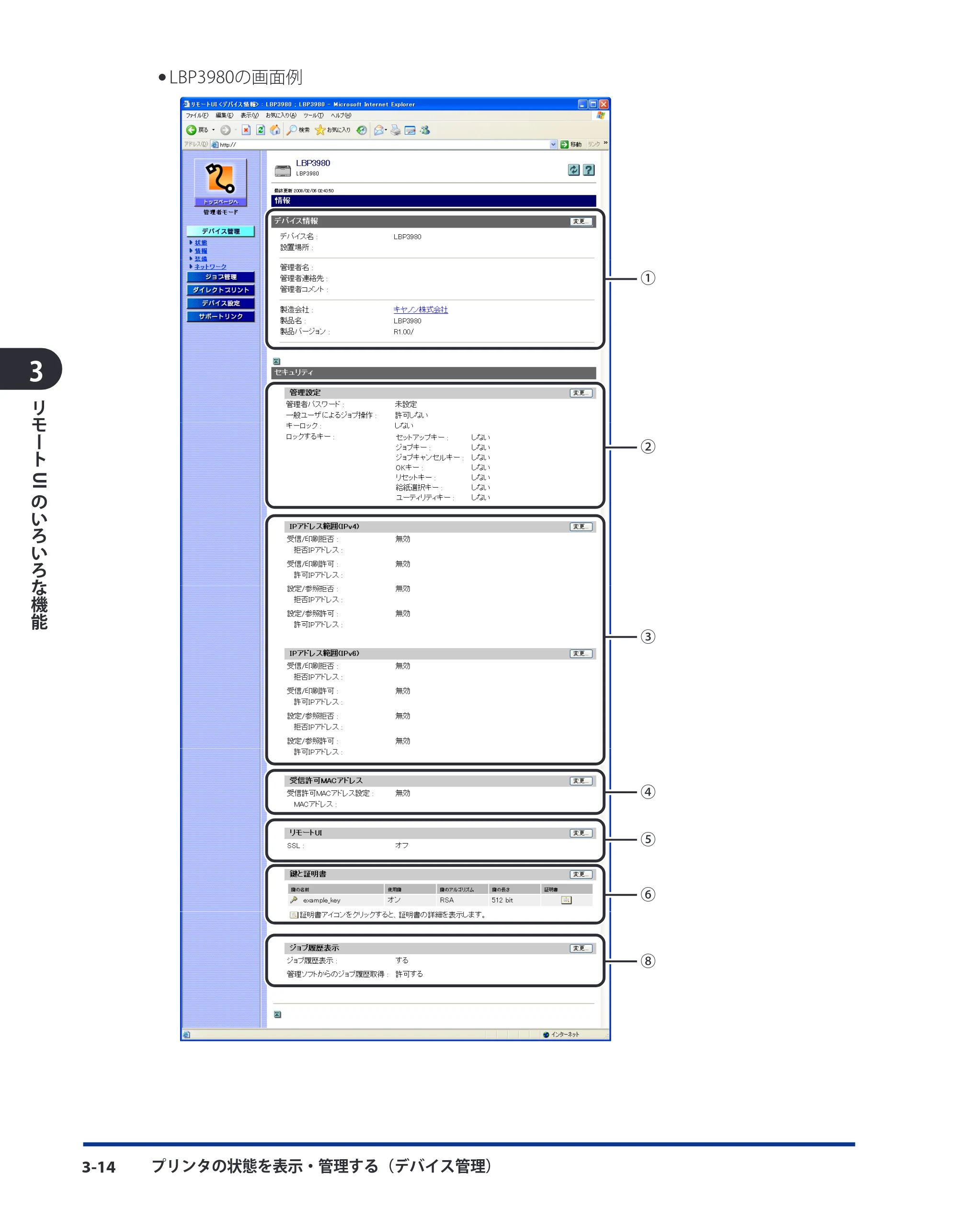Click into the http:// address field
The width and height of the screenshot is (958, 1232).
pyautogui.click(x=384, y=144)
